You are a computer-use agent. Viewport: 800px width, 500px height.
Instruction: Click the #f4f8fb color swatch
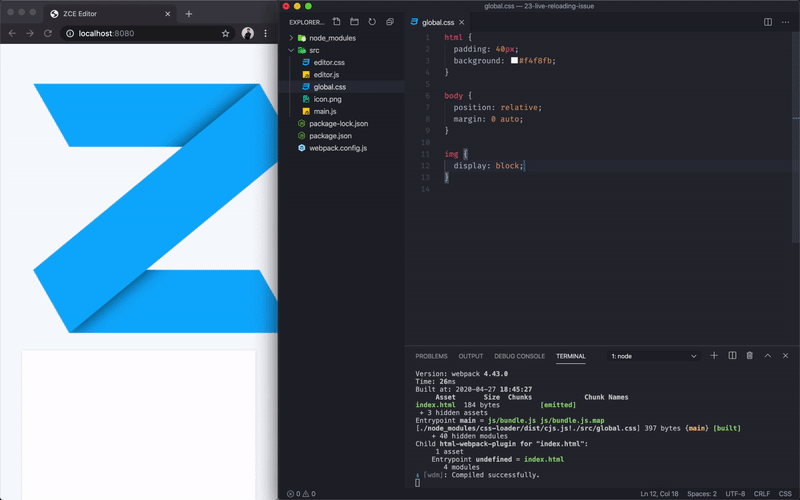point(514,60)
